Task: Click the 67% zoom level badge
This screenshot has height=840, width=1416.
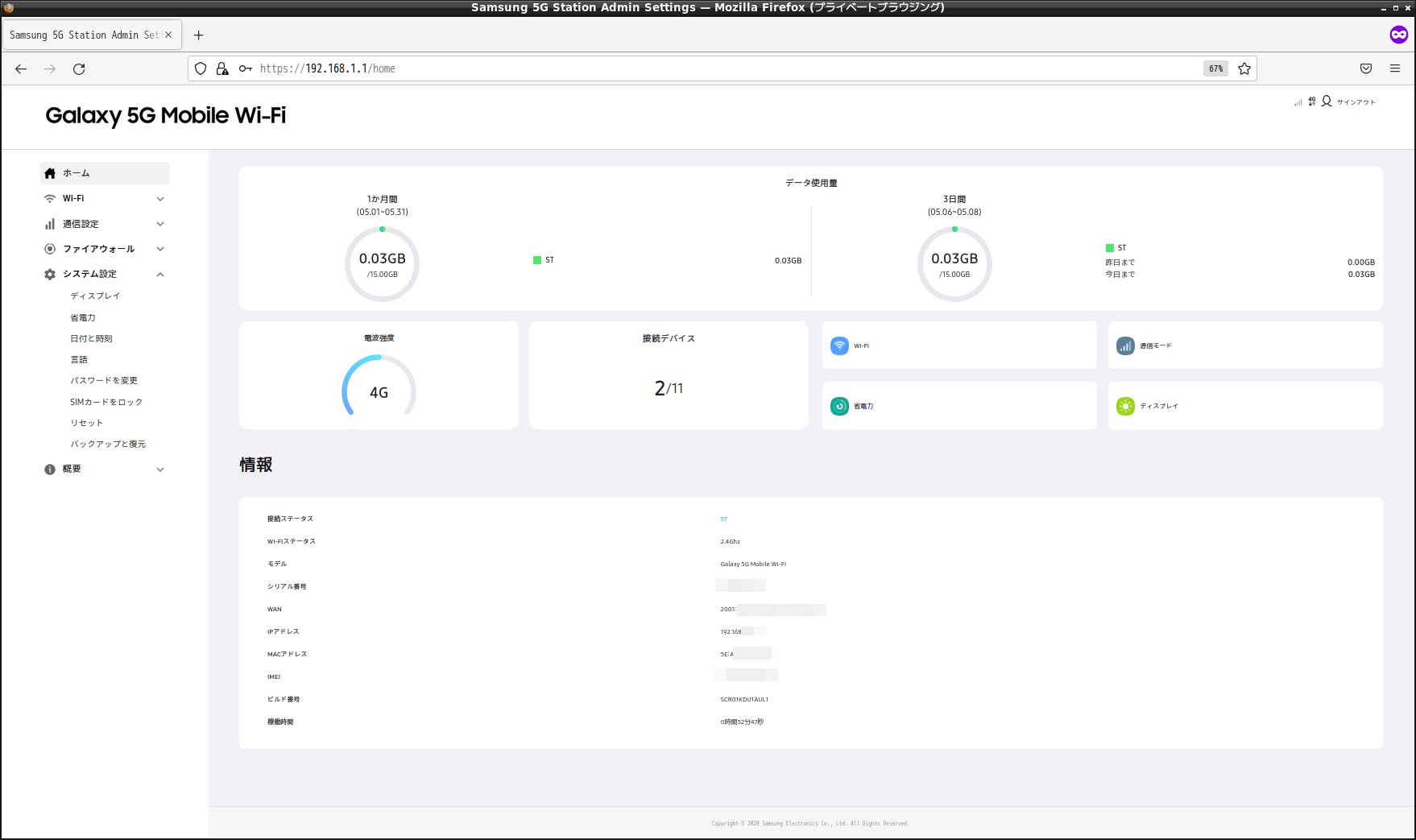Action: 1215,69
